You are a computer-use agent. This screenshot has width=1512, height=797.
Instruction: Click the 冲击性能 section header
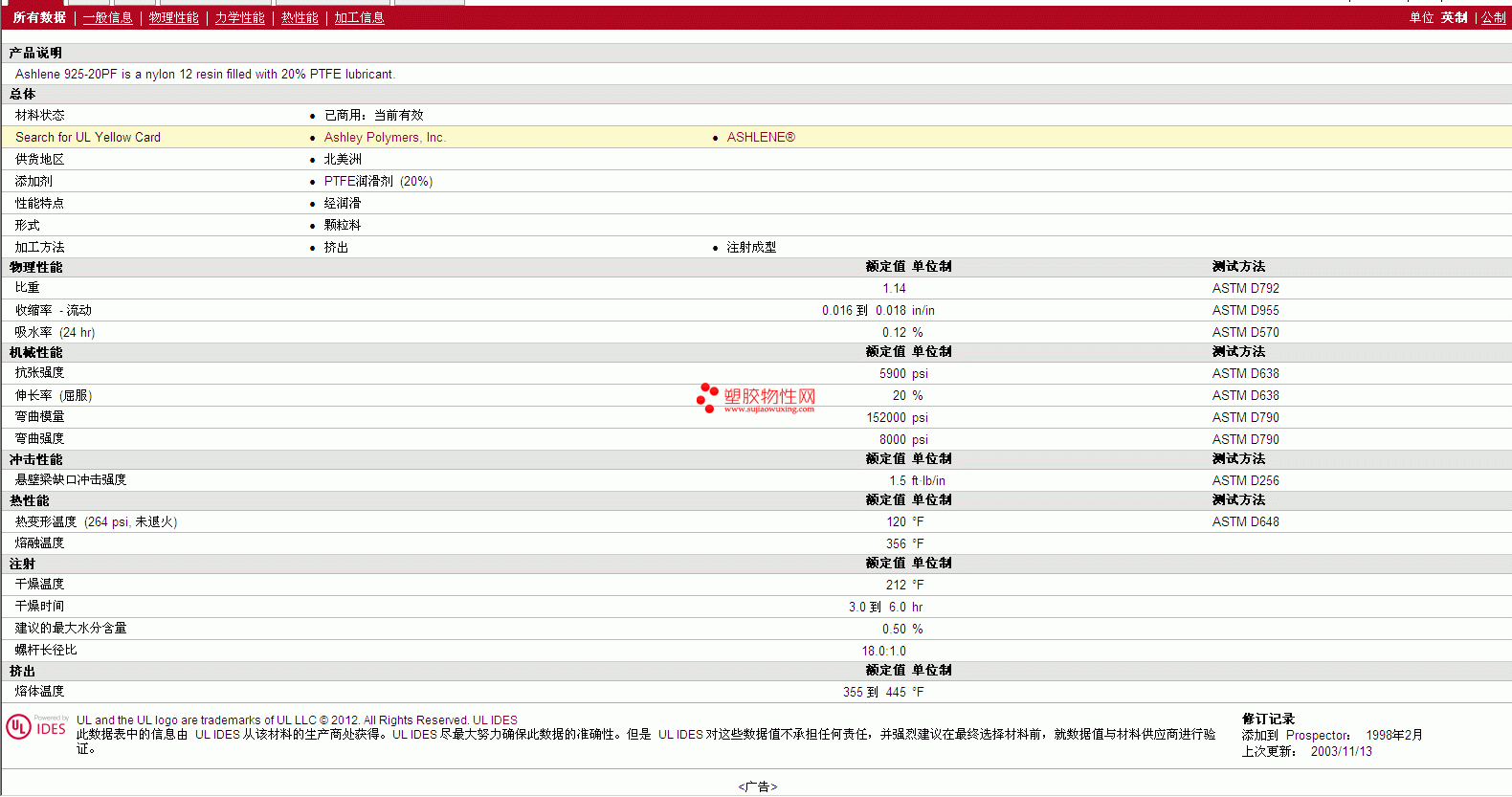[35, 460]
